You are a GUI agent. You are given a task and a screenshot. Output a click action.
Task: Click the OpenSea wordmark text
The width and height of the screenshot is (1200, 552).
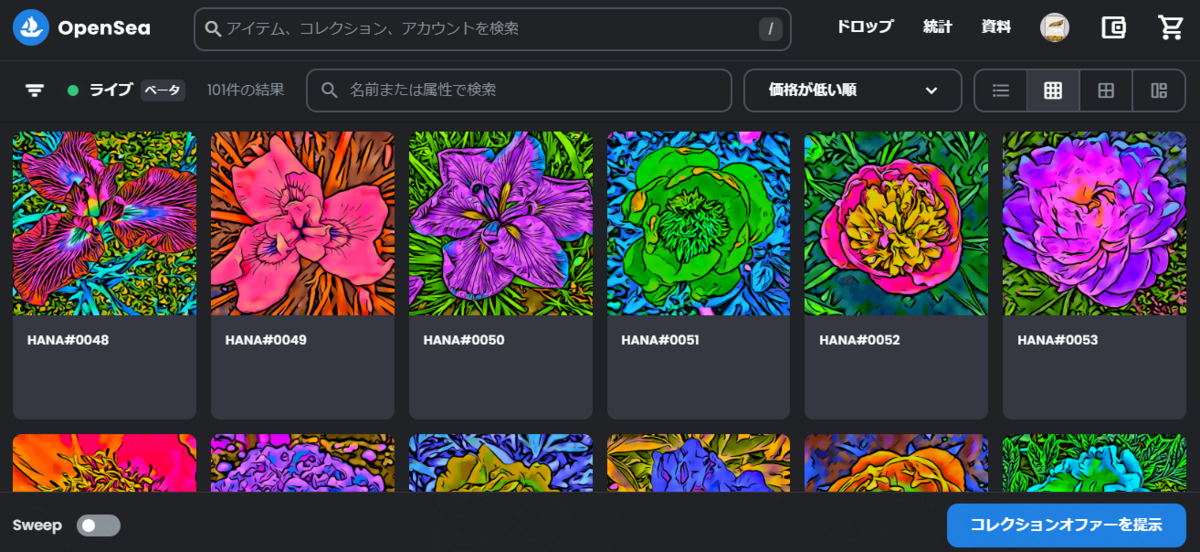coord(104,28)
